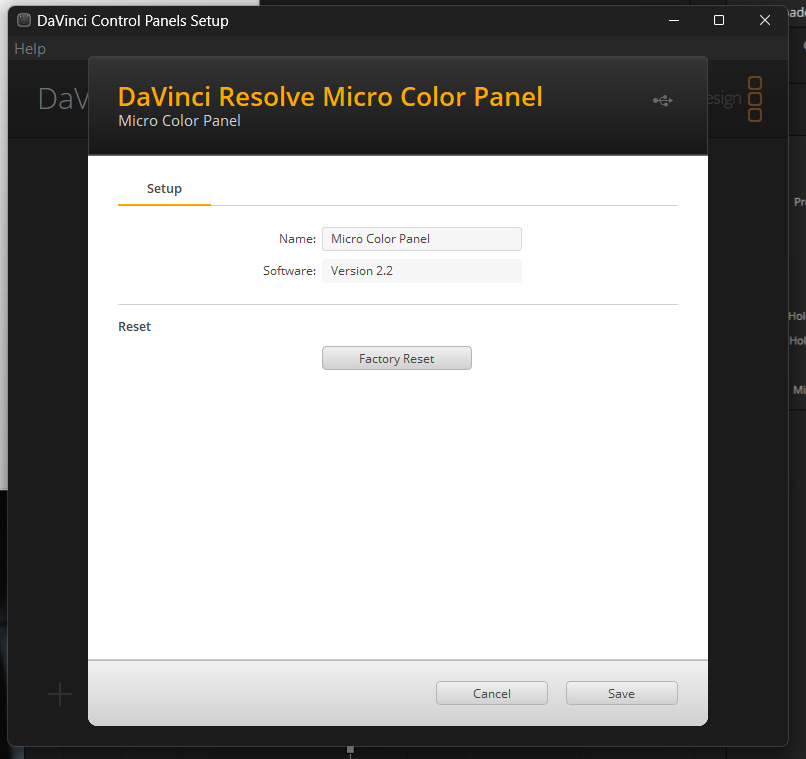This screenshot has height=759, width=806.
Task: Close the DaVinci Control Panels Setup window
Action: [x=765, y=21]
